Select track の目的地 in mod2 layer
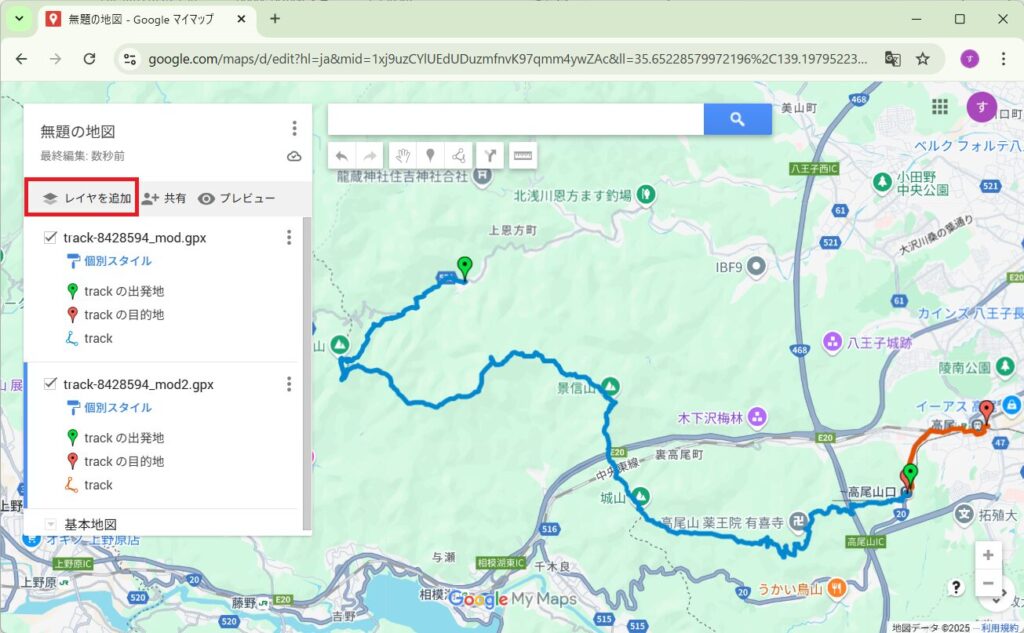 click(123, 461)
